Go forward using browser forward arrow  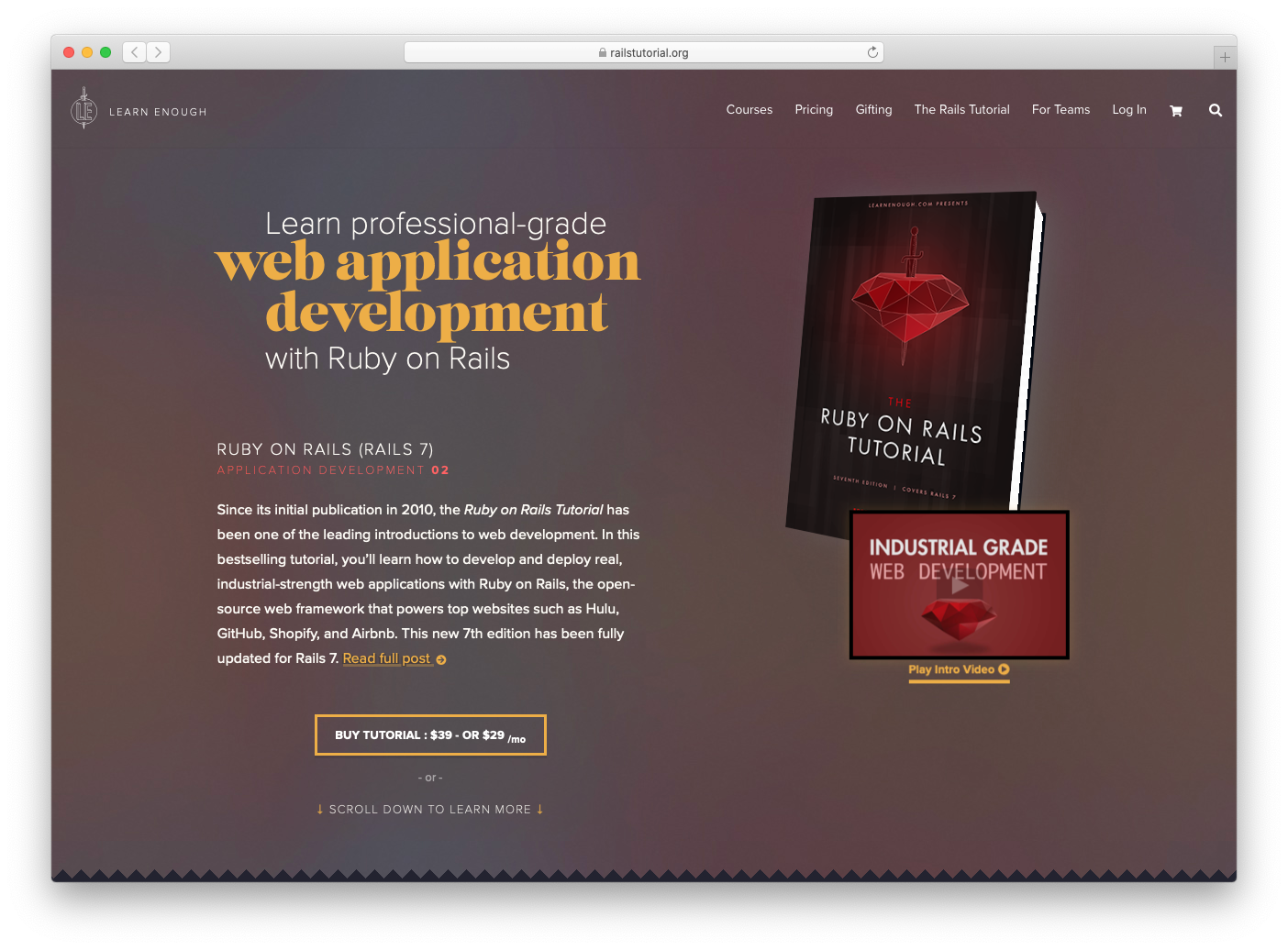pos(159,52)
